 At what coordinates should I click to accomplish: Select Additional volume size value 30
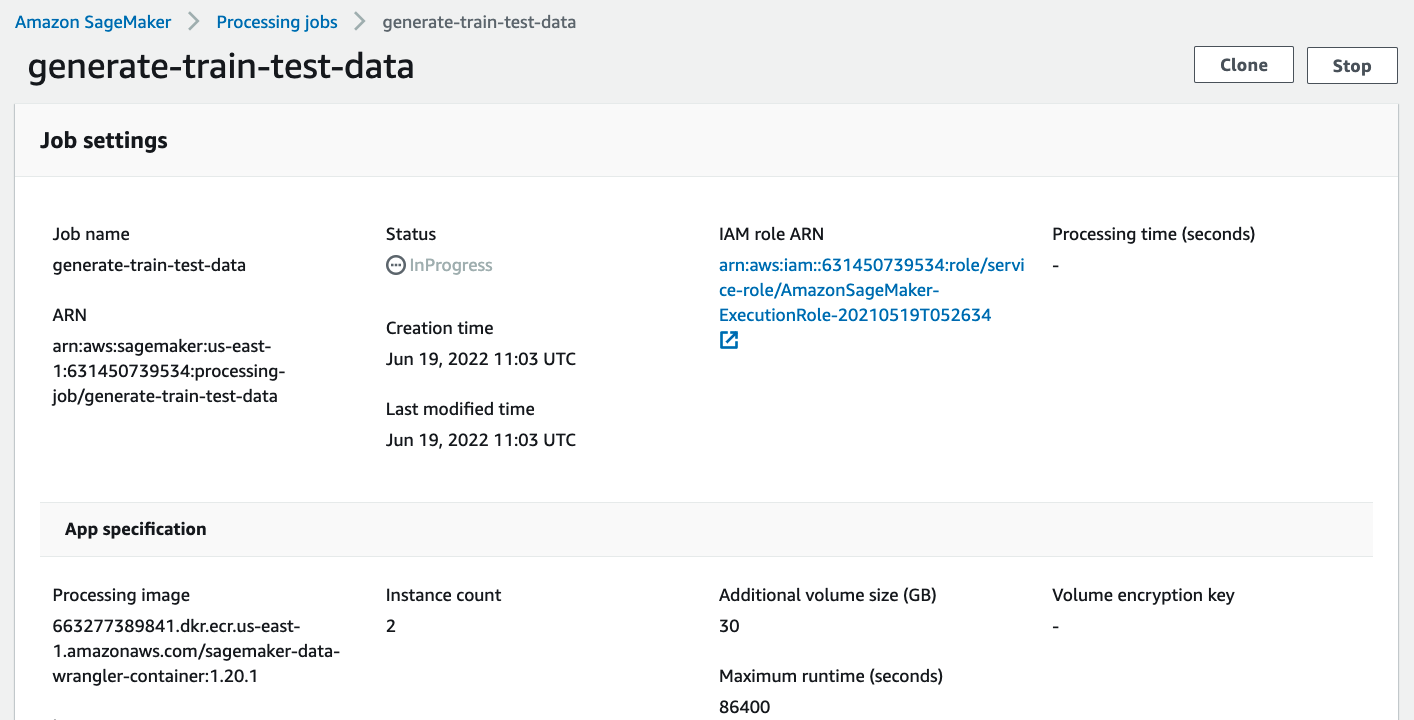point(729,626)
